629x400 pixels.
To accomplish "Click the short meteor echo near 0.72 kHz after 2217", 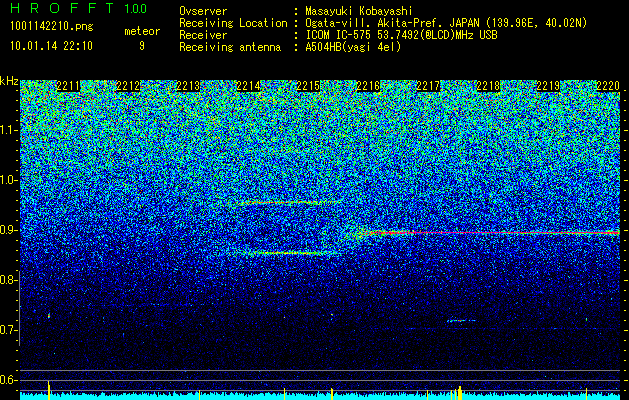I will (461, 321).
